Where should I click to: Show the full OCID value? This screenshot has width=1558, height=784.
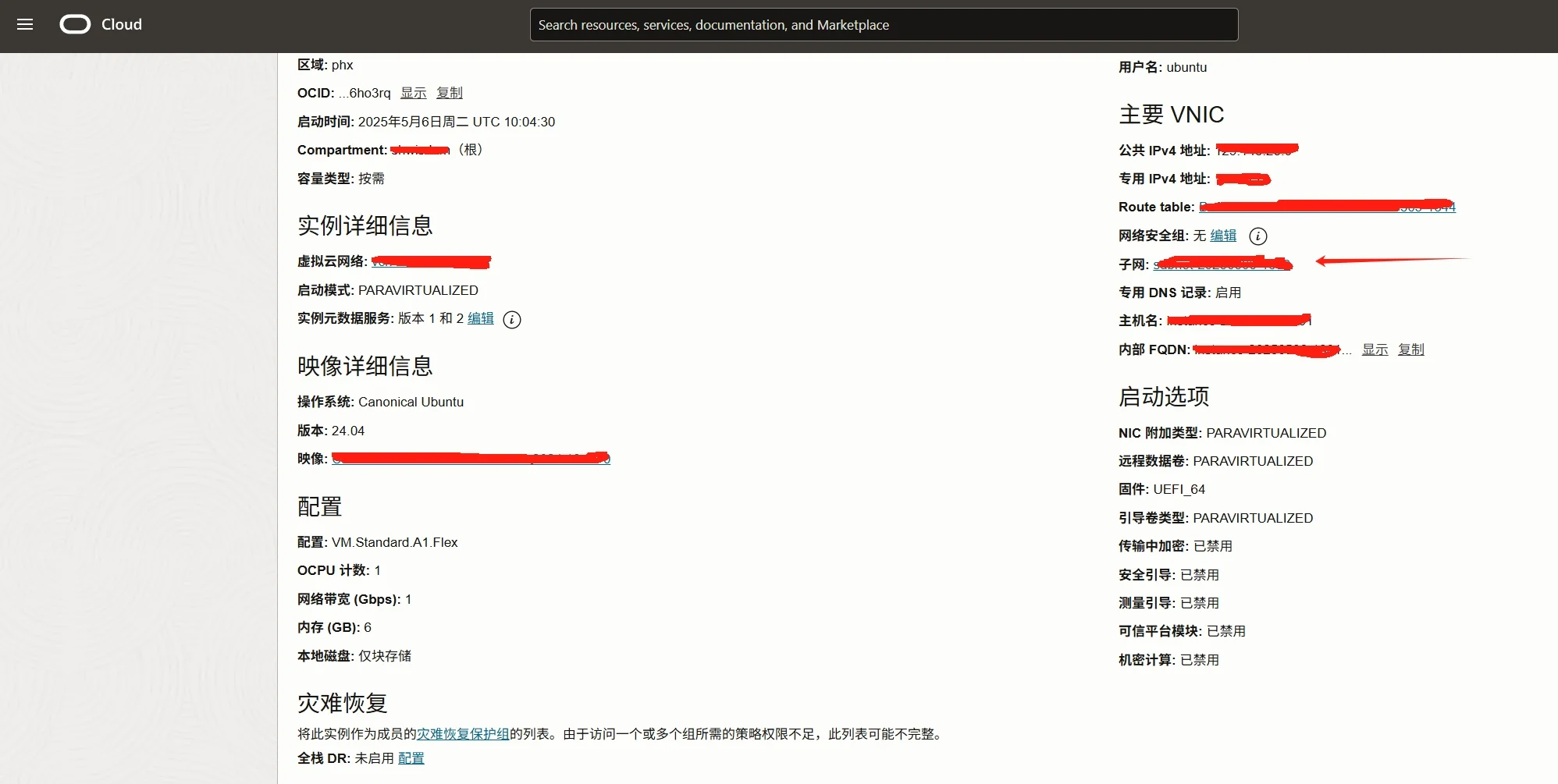tap(413, 93)
